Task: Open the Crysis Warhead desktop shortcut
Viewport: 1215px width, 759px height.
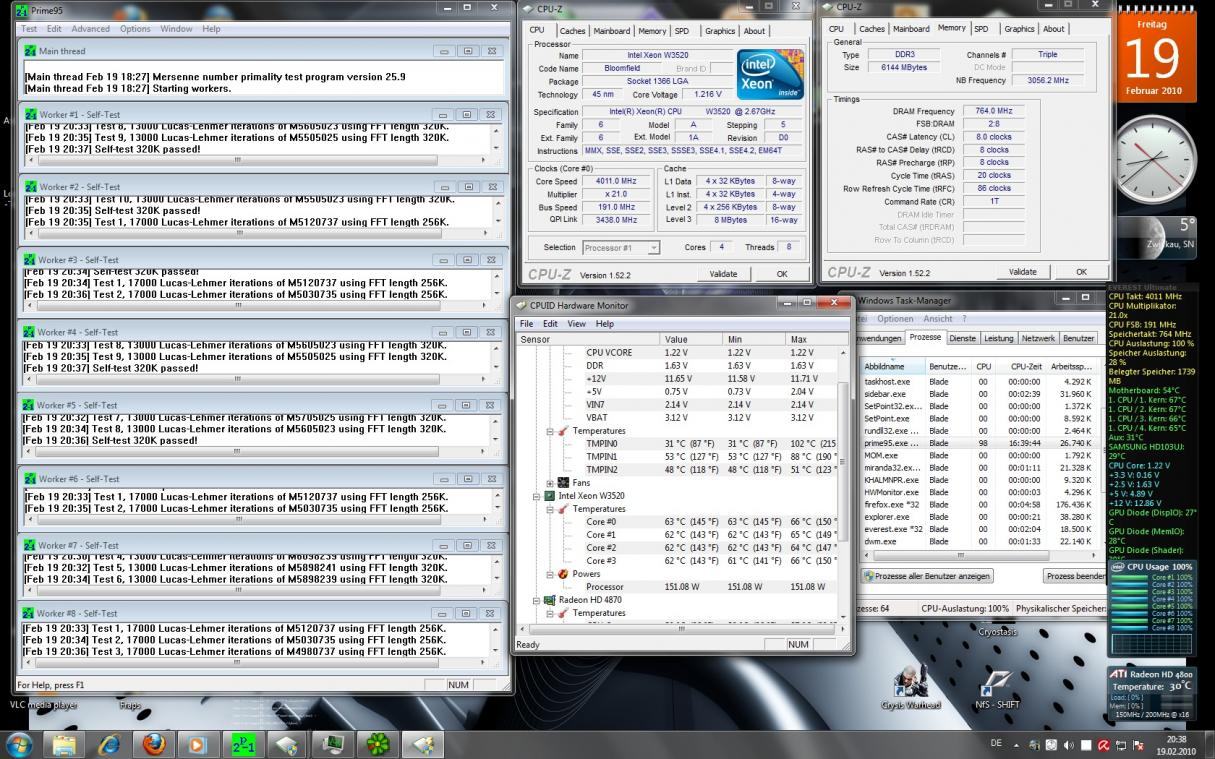Action: click(x=913, y=687)
